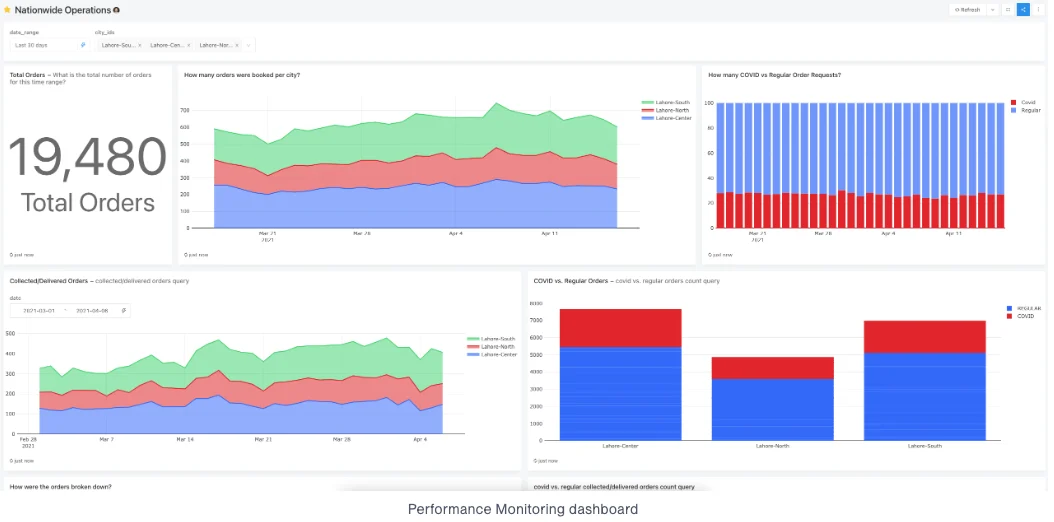Enter fullscreen mode via the fullscreen icon
The image size is (1054, 522).
pos(1008,9)
